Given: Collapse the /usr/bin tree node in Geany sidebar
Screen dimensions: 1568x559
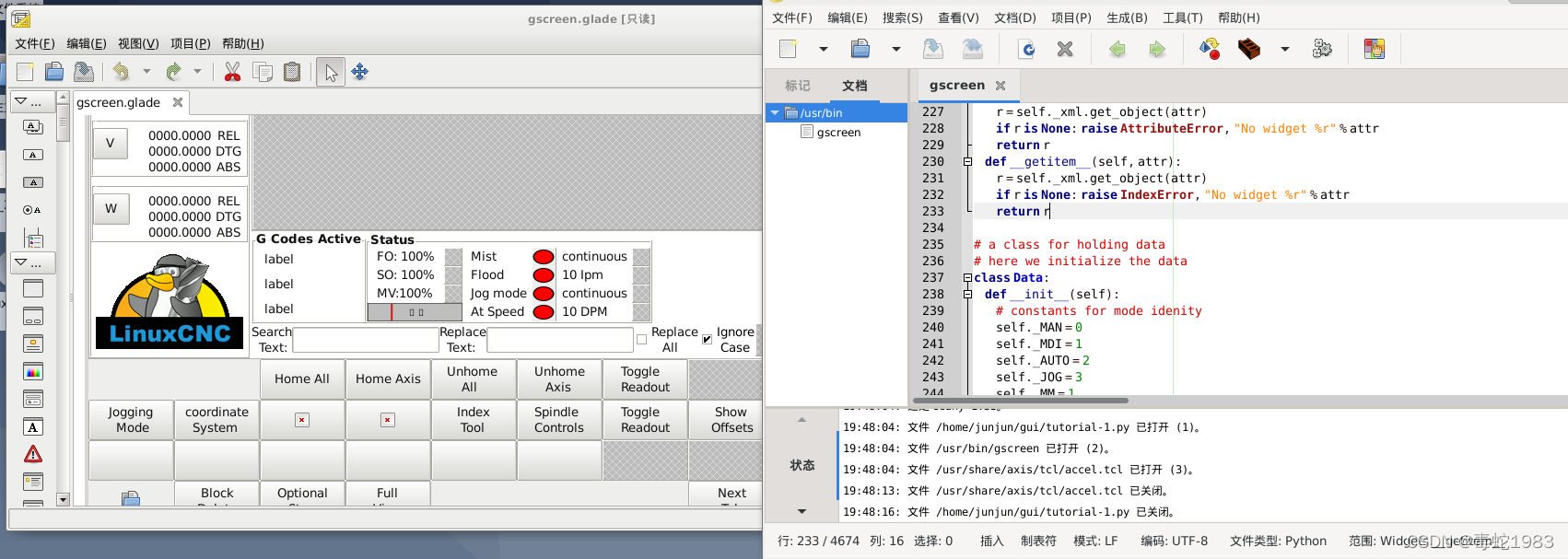Looking at the screenshot, I should click(775, 112).
